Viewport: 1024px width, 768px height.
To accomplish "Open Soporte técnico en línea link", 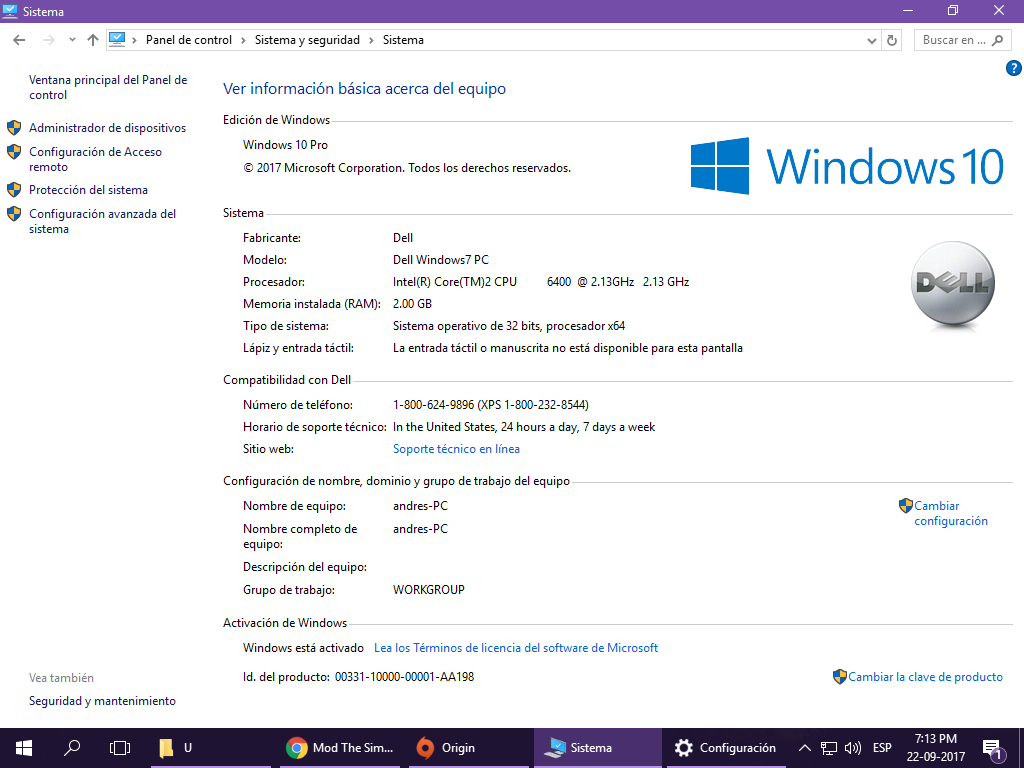I will pyautogui.click(x=456, y=449).
